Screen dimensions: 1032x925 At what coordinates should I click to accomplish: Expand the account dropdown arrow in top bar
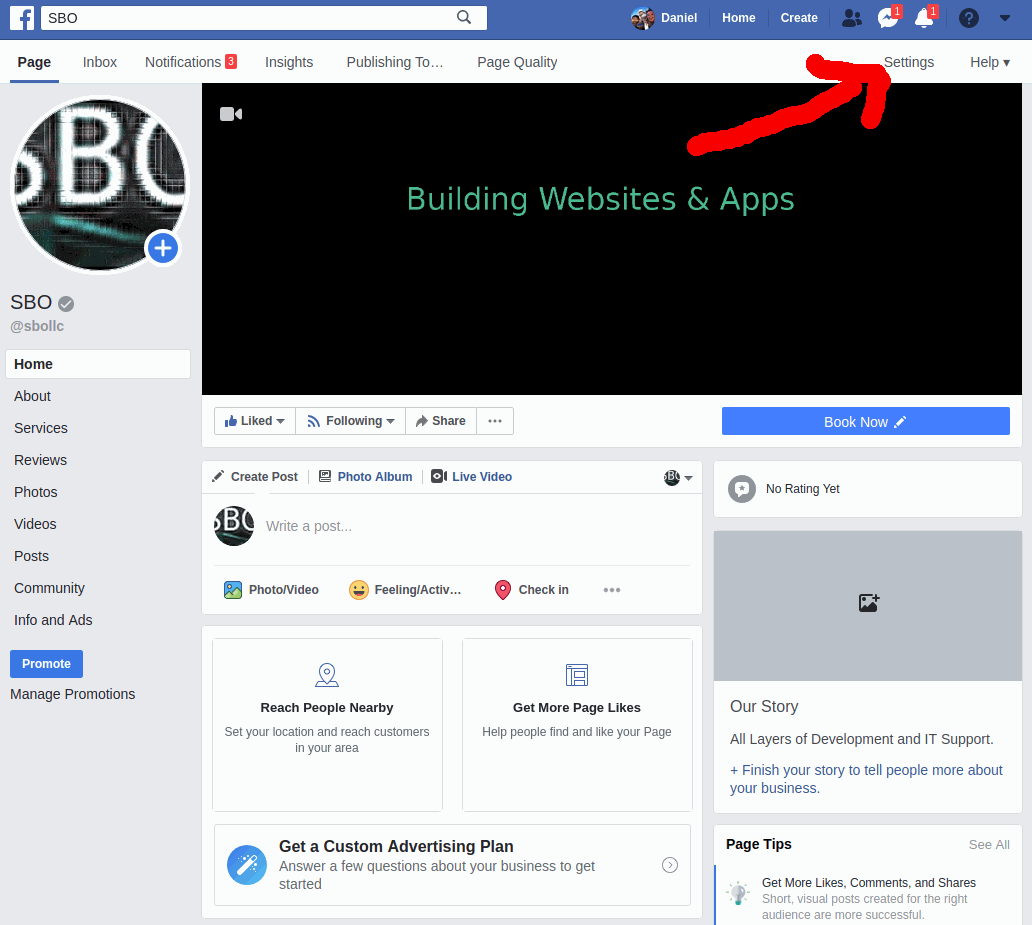(1005, 17)
